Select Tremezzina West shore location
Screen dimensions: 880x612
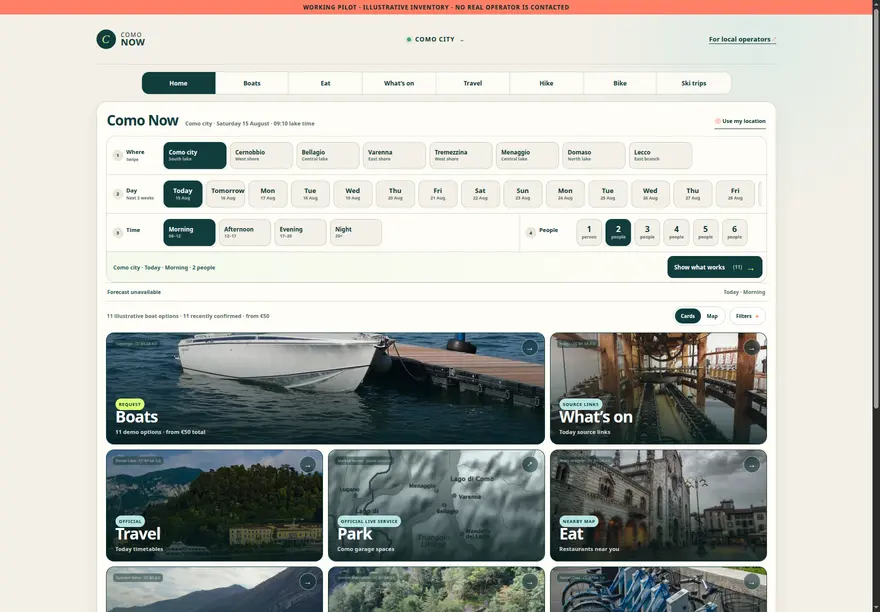click(x=461, y=156)
